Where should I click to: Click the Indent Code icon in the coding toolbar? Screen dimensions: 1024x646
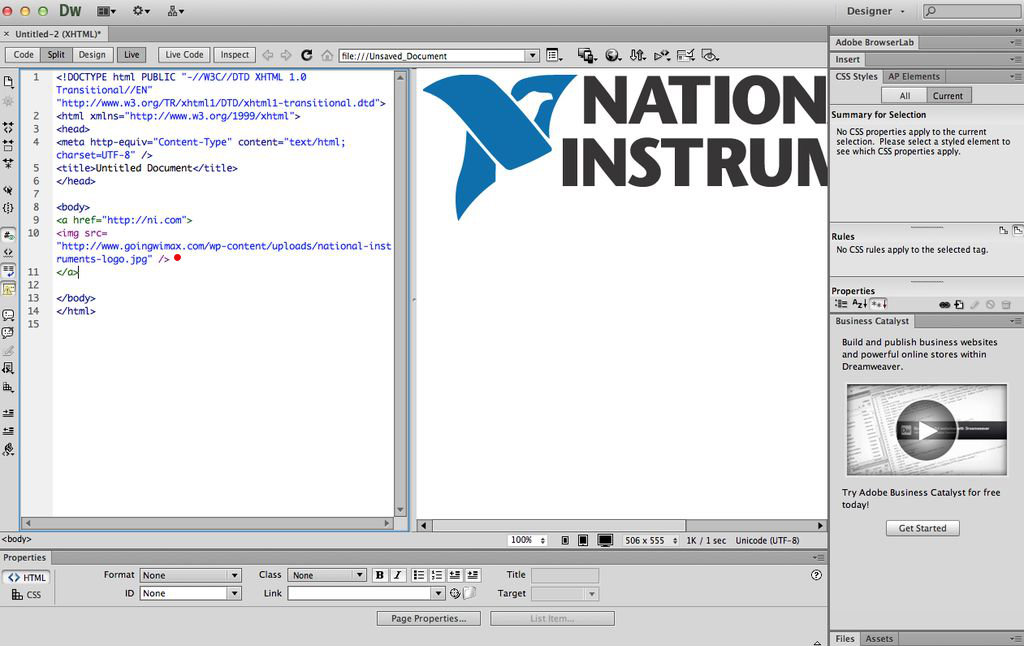(8, 413)
